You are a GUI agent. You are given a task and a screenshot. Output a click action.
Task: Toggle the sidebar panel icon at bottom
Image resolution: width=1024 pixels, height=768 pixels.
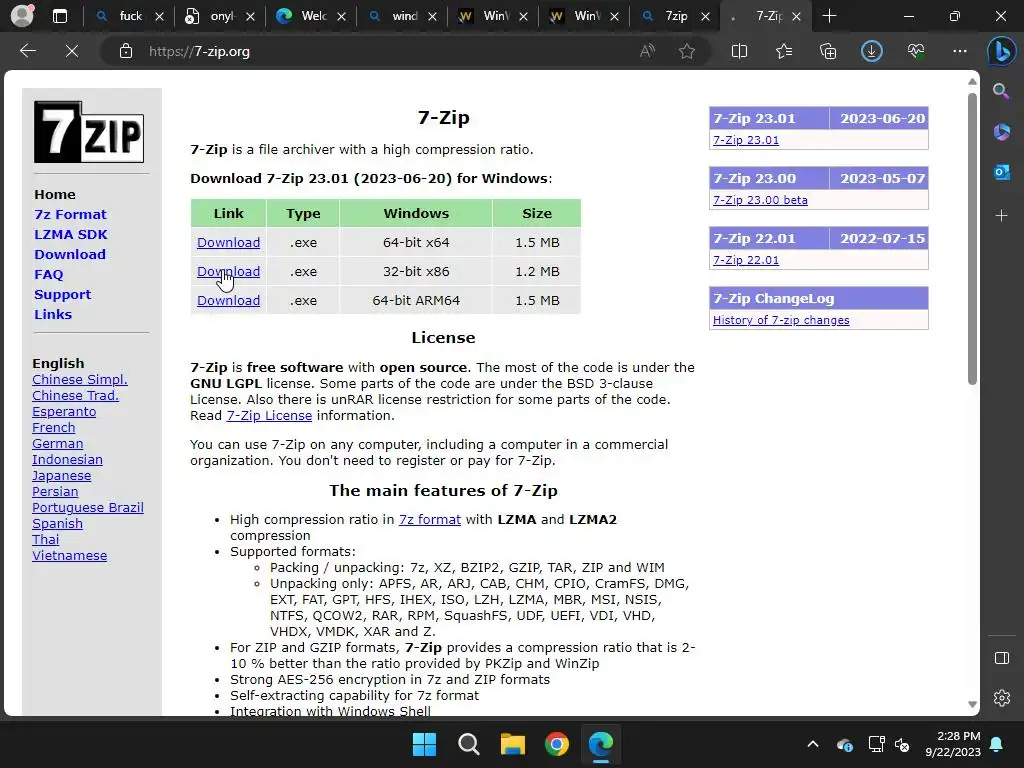coord(1001,658)
